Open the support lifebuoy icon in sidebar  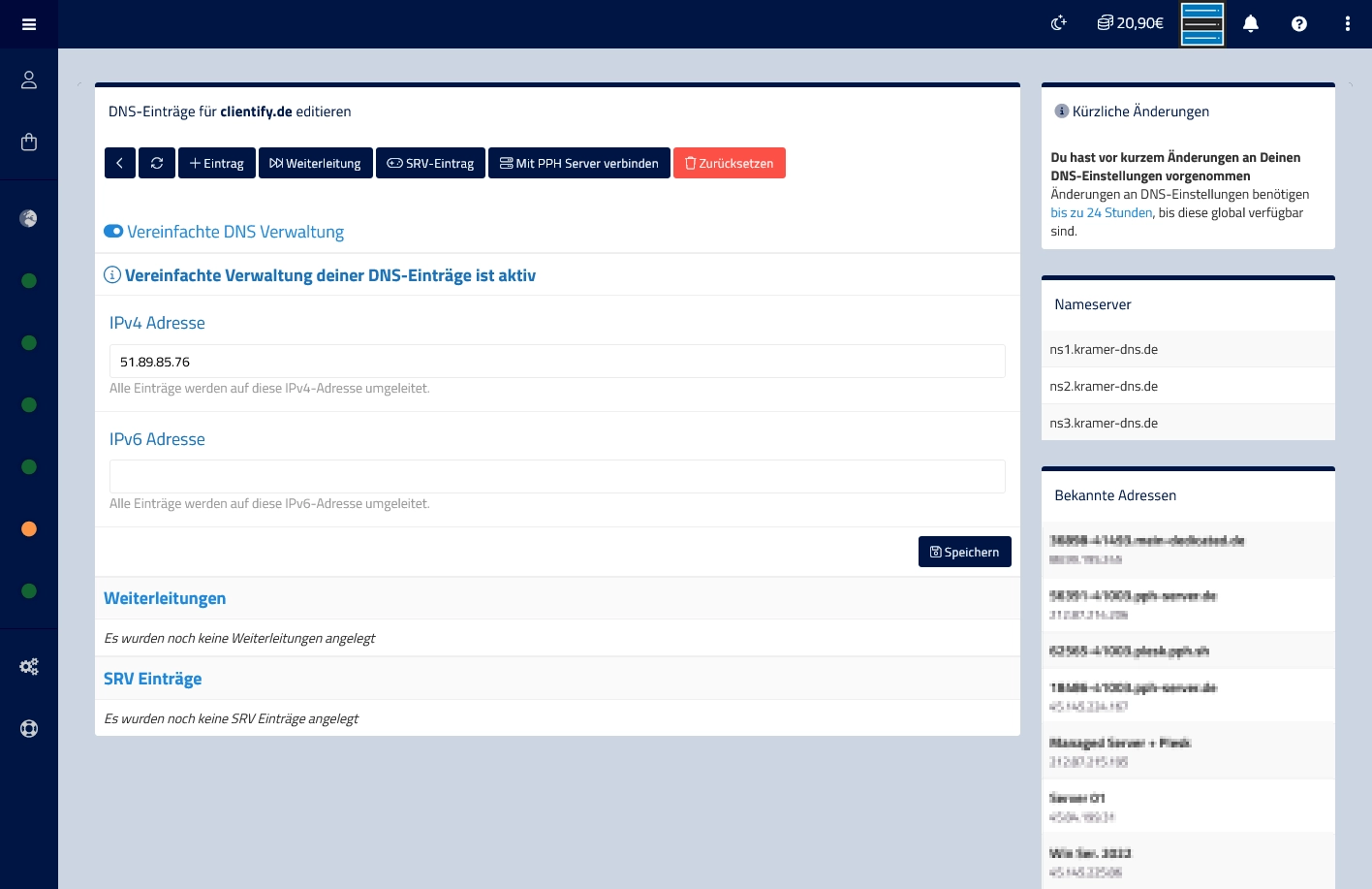(x=29, y=729)
